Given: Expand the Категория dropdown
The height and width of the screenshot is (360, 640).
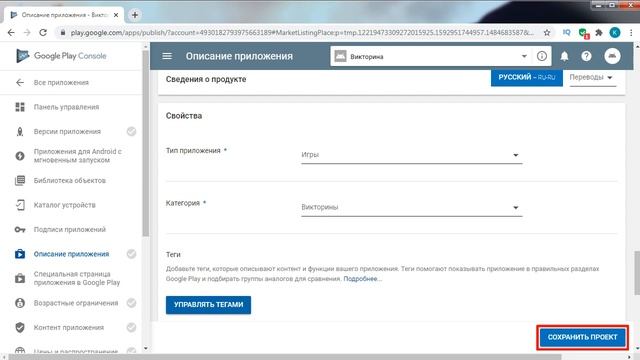Looking at the screenshot, I should click(x=411, y=207).
